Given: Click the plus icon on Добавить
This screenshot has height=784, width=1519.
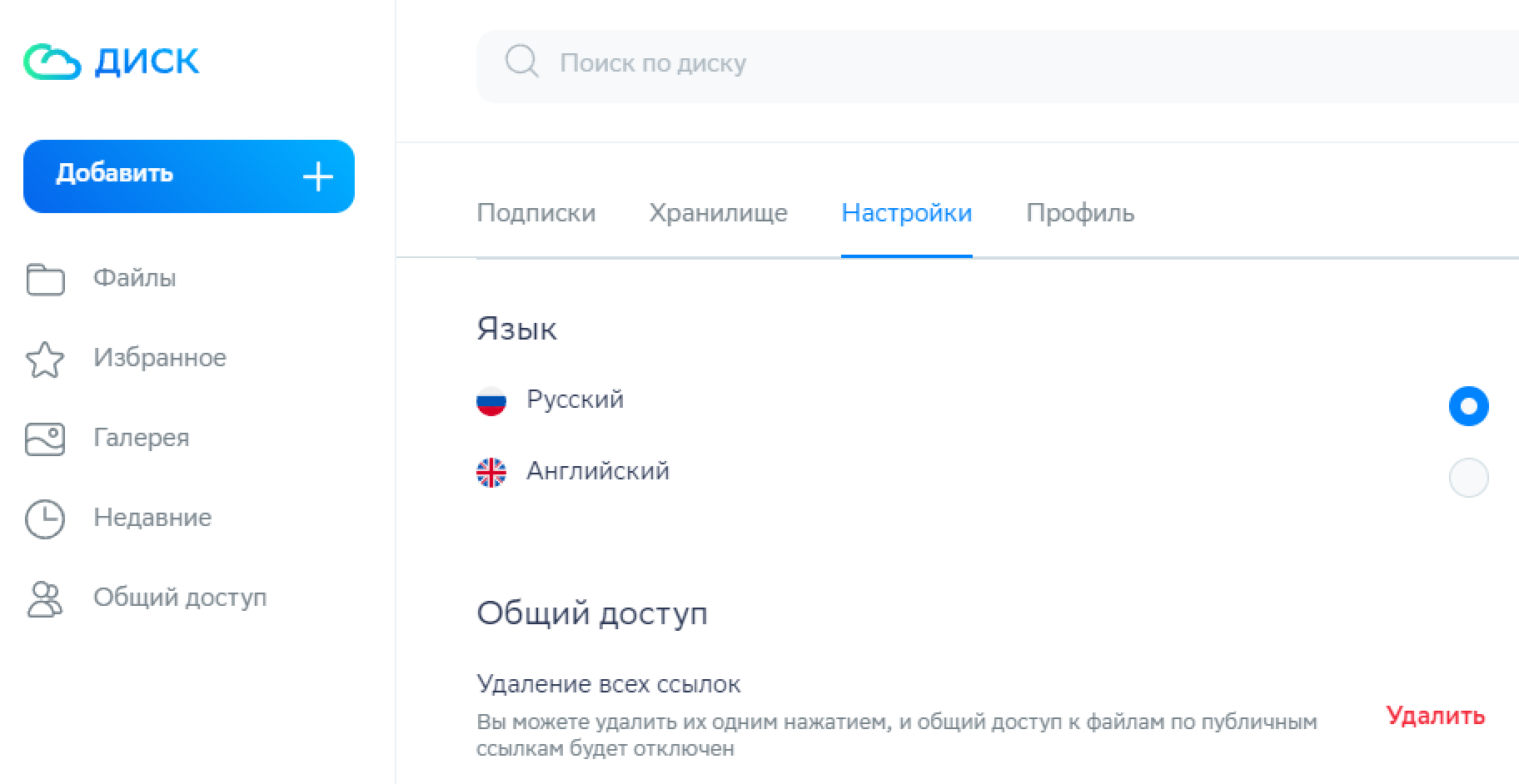Looking at the screenshot, I should point(317,176).
